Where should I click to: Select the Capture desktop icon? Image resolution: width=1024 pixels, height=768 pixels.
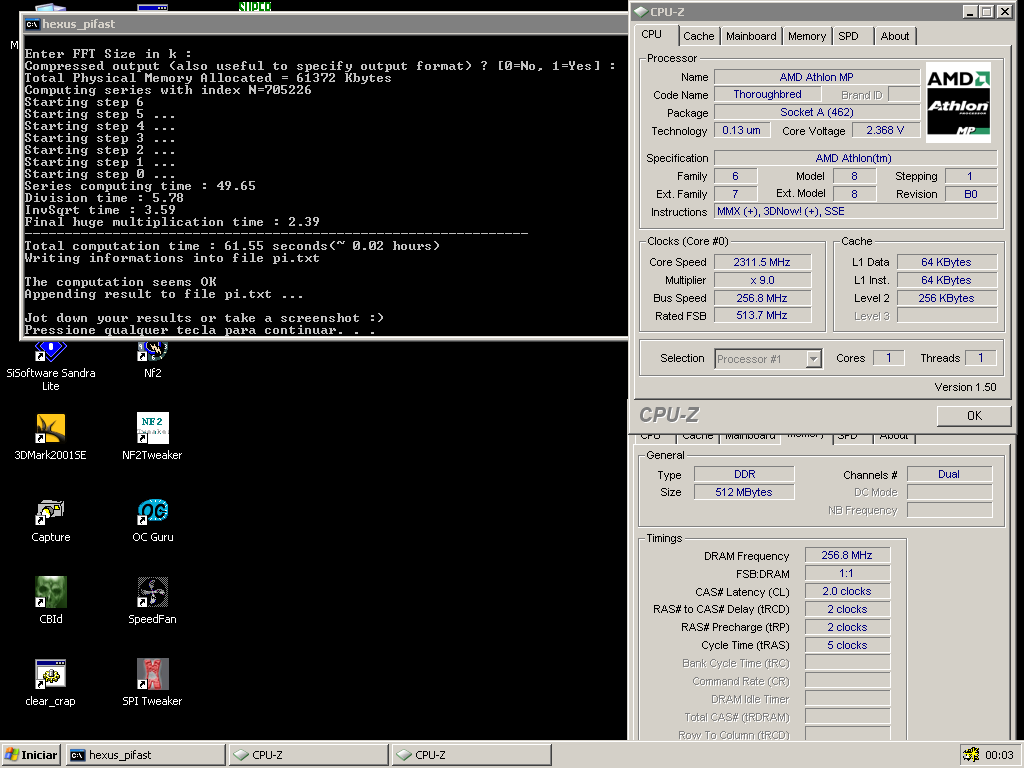(x=50, y=519)
